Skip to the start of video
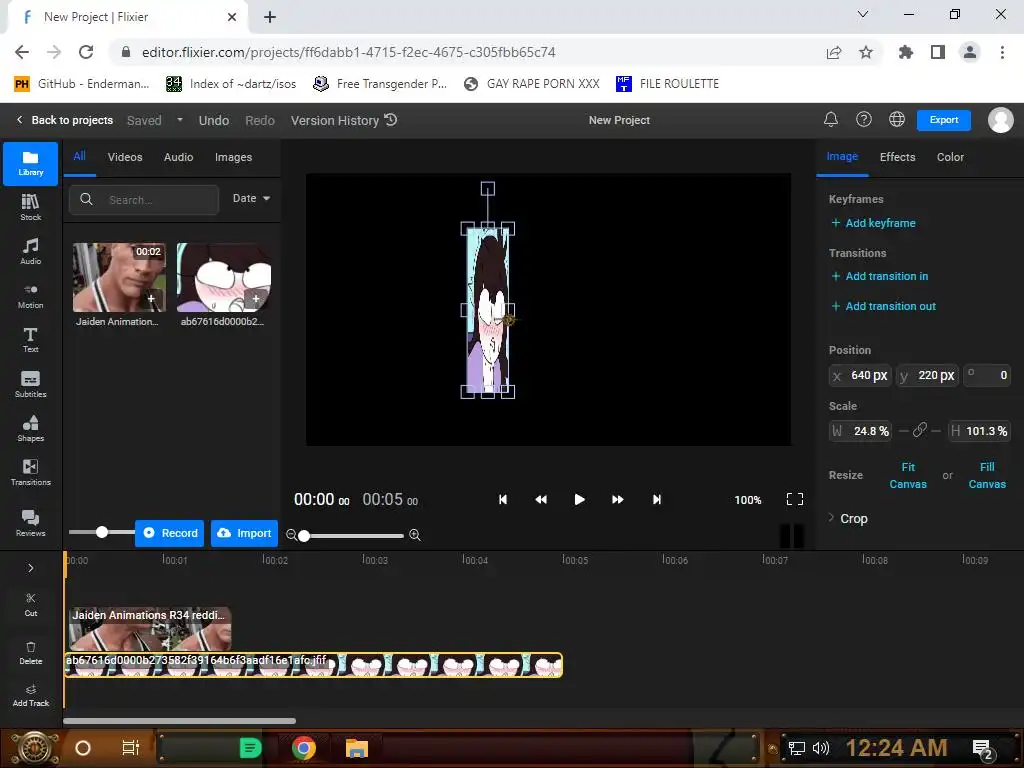 503,500
